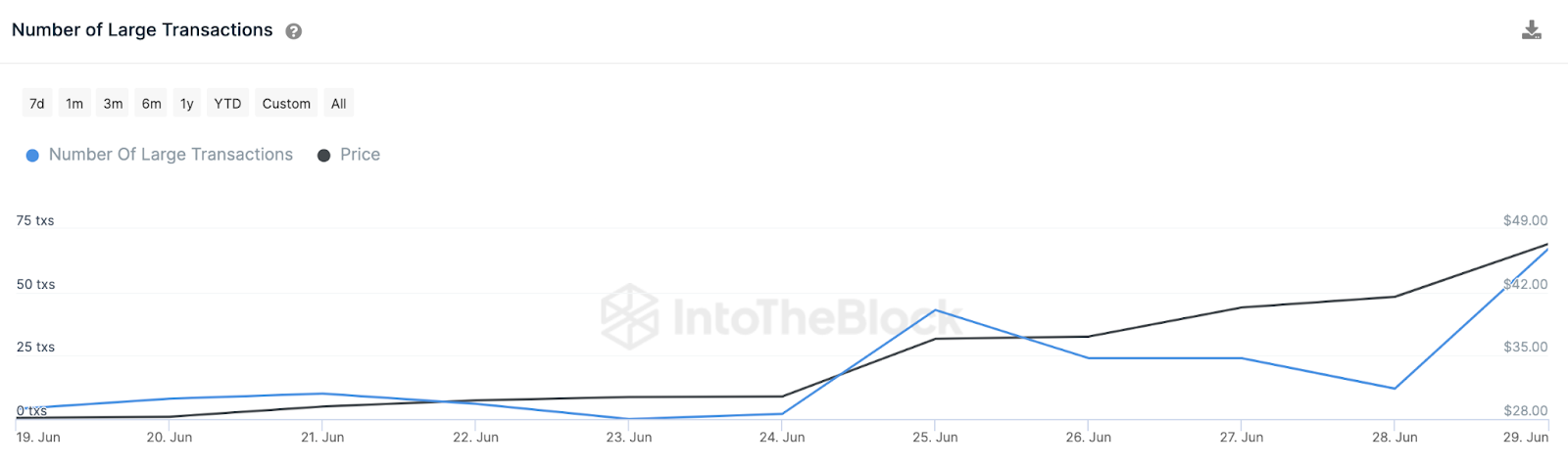Select the YTD range option
The image size is (1568, 467).
coord(227,104)
